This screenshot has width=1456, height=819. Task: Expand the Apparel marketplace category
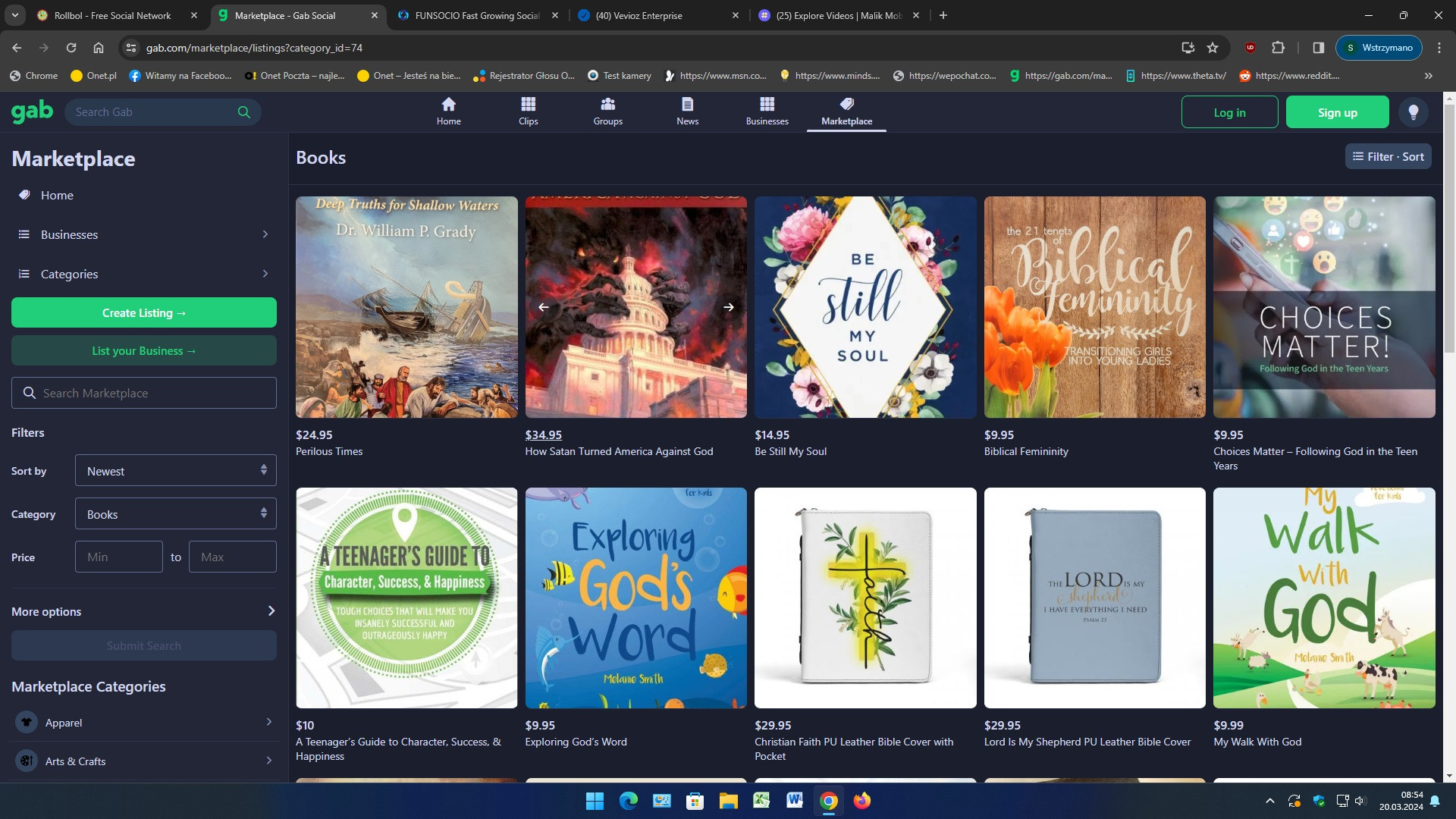pyautogui.click(x=143, y=723)
